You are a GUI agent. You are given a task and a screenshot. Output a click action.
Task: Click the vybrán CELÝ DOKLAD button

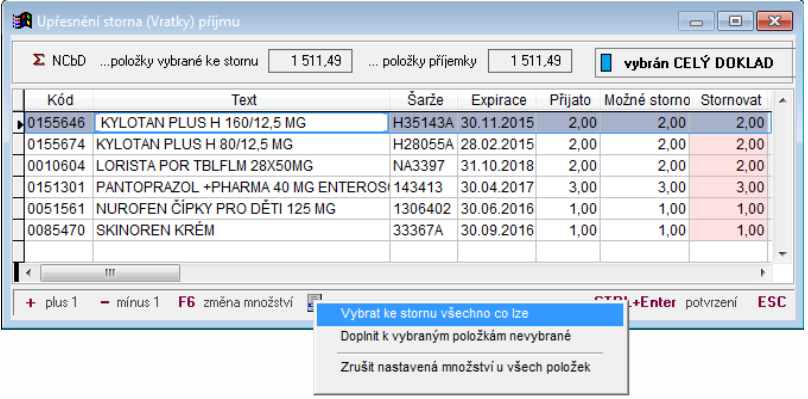coord(694,63)
